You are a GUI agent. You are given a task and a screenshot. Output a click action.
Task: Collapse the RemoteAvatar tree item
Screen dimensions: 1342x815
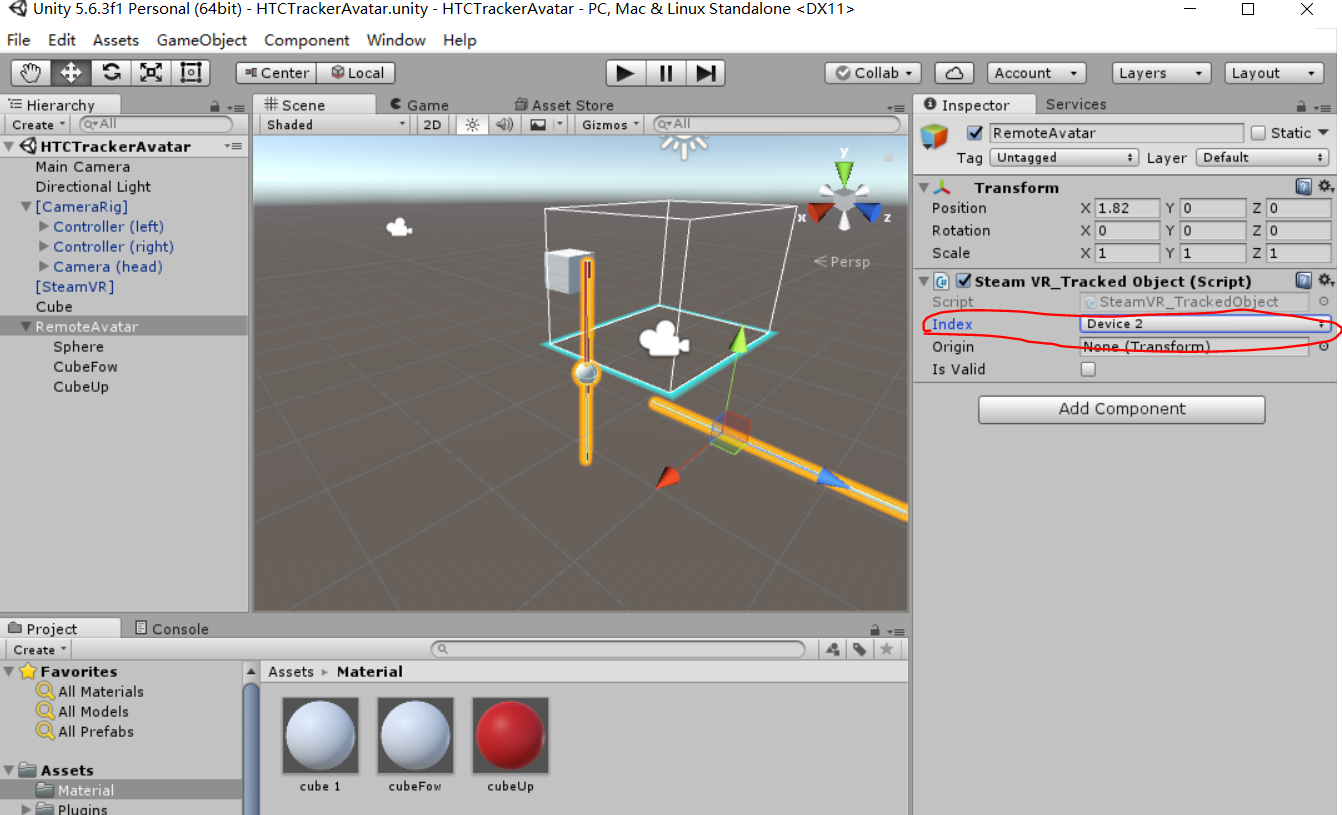tap(27, 327)
